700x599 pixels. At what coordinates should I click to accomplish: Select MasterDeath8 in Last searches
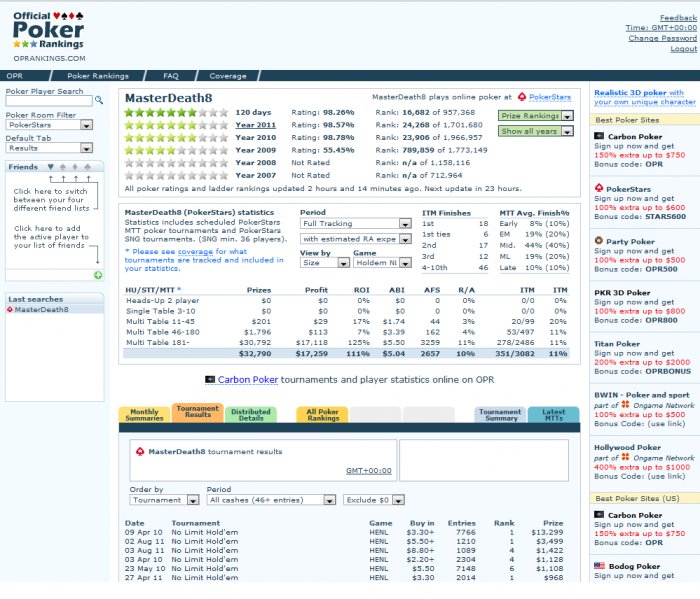pos(42,310)
